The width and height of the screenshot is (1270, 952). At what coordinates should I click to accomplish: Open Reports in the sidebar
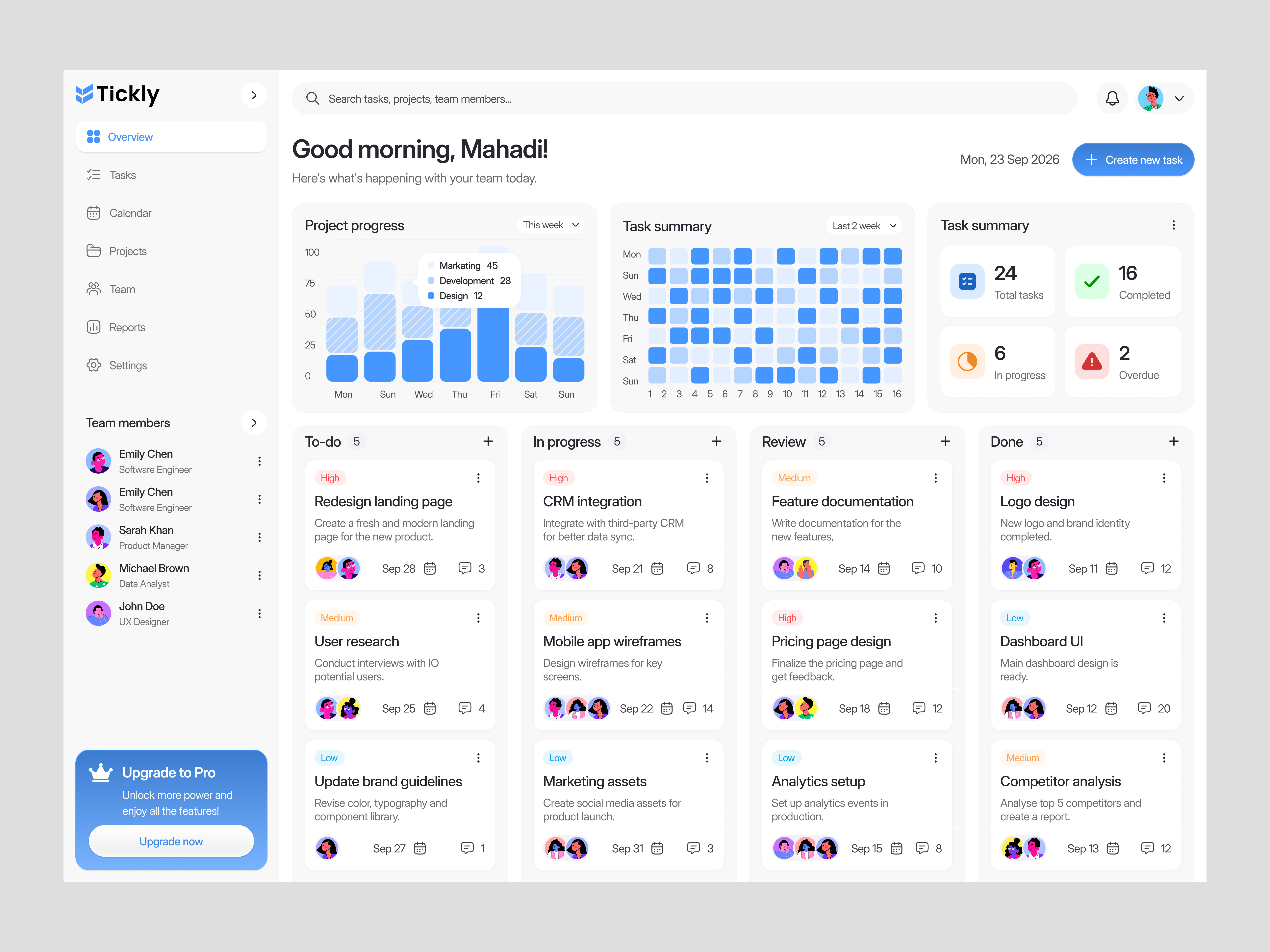(171, 327)
